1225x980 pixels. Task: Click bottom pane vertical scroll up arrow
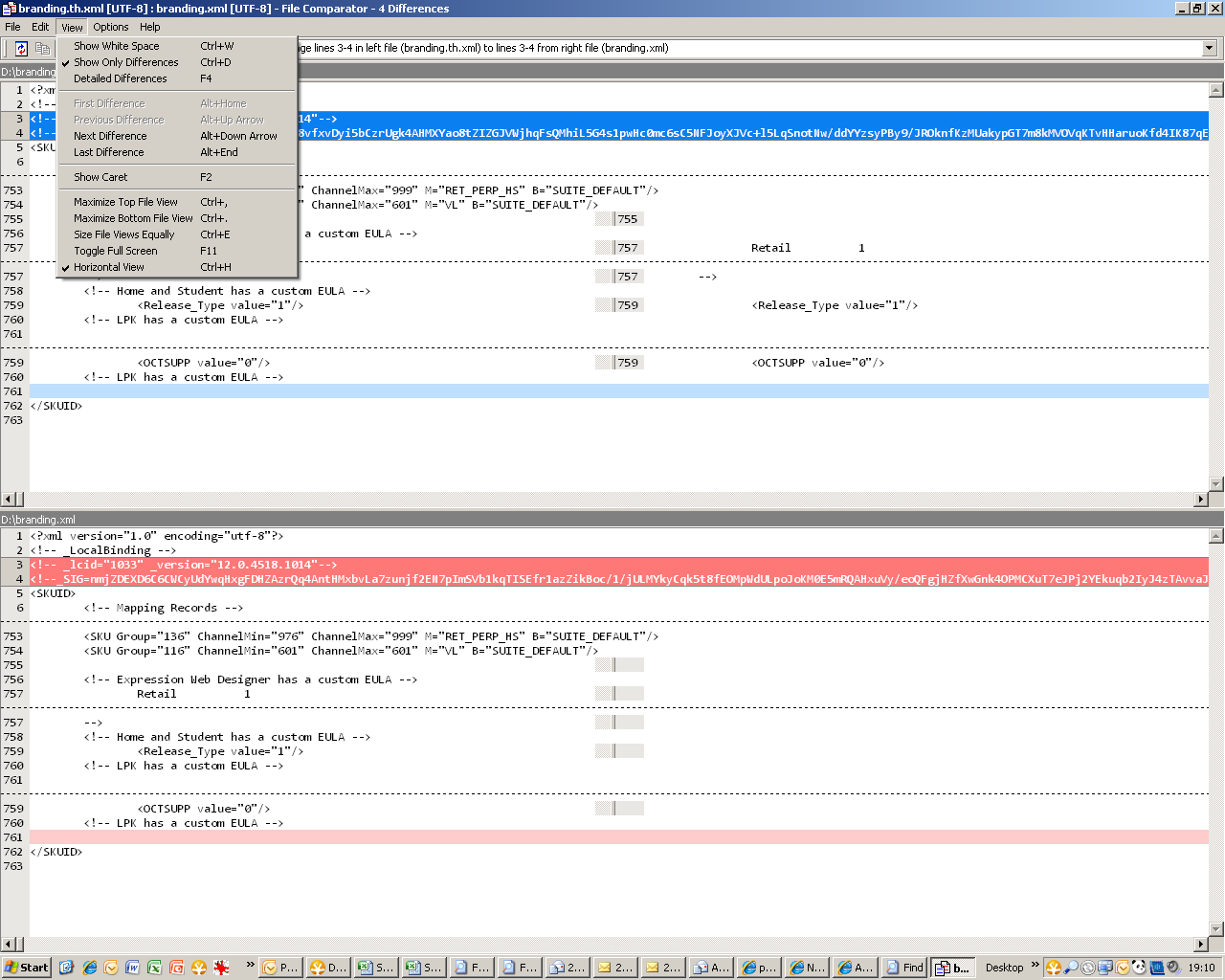click(x=1216, y=536)
